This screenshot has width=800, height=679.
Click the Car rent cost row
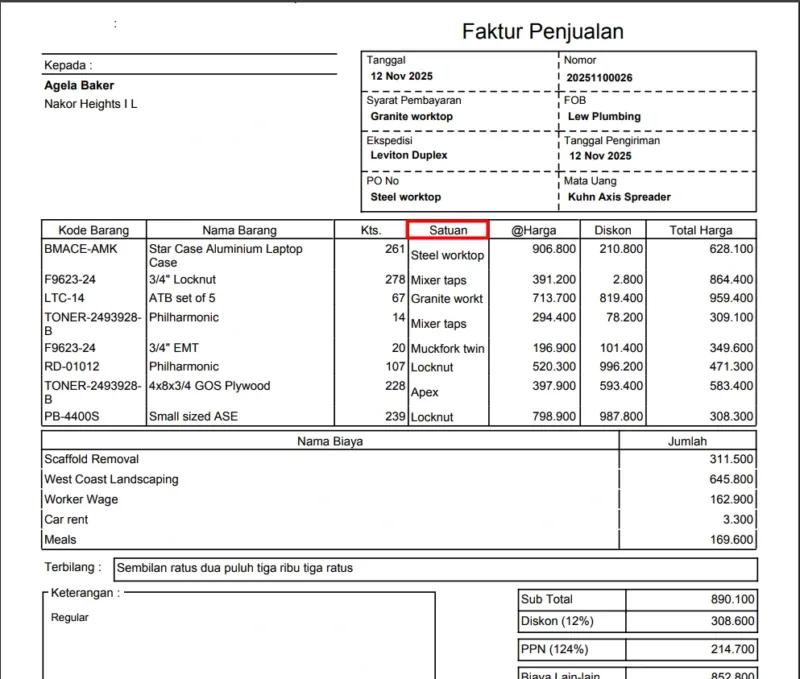click(x=399, y=520)
